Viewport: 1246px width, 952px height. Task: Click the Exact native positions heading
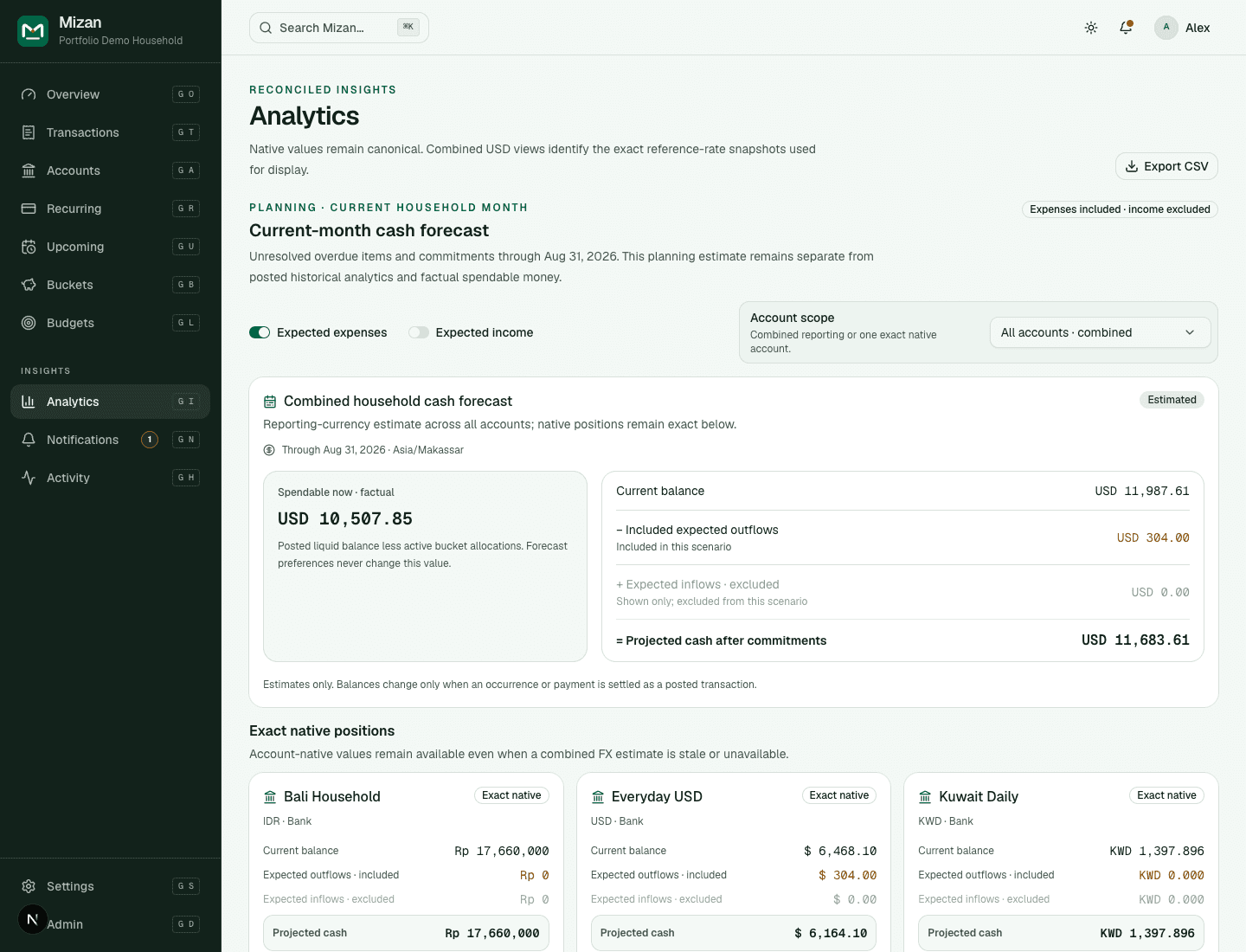pyautogui.click(x=322, y=731)
